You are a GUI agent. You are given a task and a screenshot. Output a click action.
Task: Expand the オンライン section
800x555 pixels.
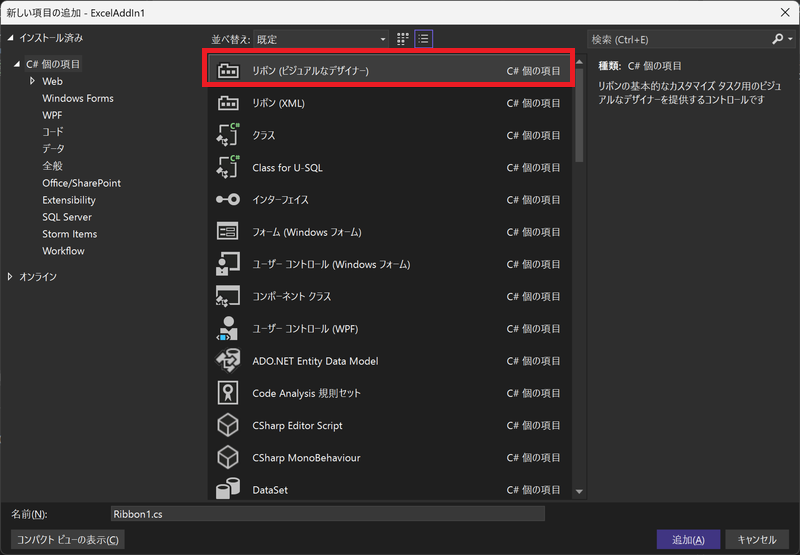coord(11,276)
